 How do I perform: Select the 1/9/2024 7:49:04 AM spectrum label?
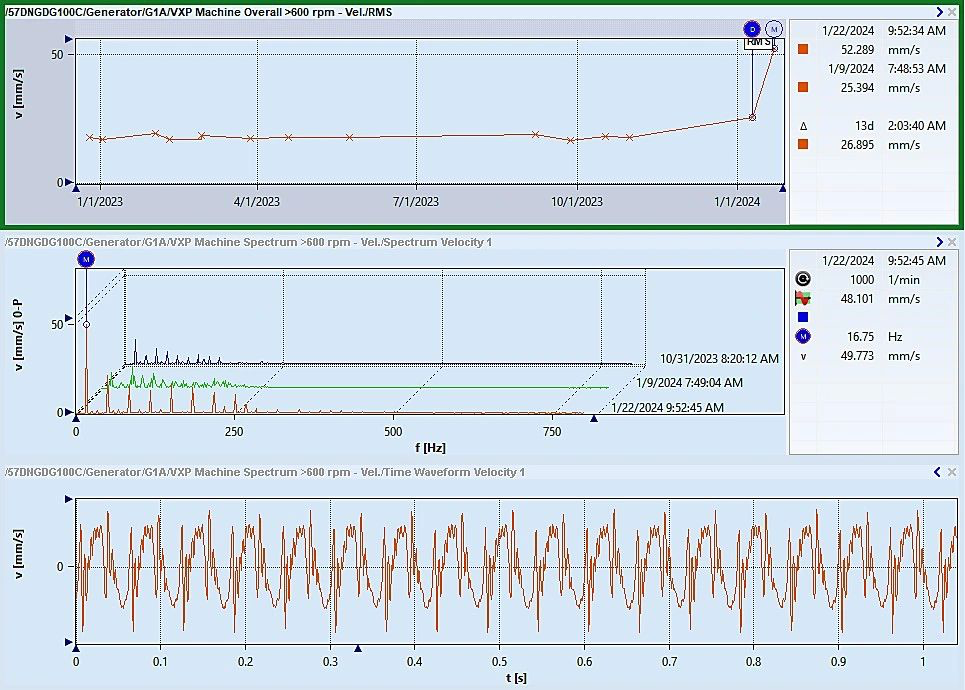[x=689, y=383]
